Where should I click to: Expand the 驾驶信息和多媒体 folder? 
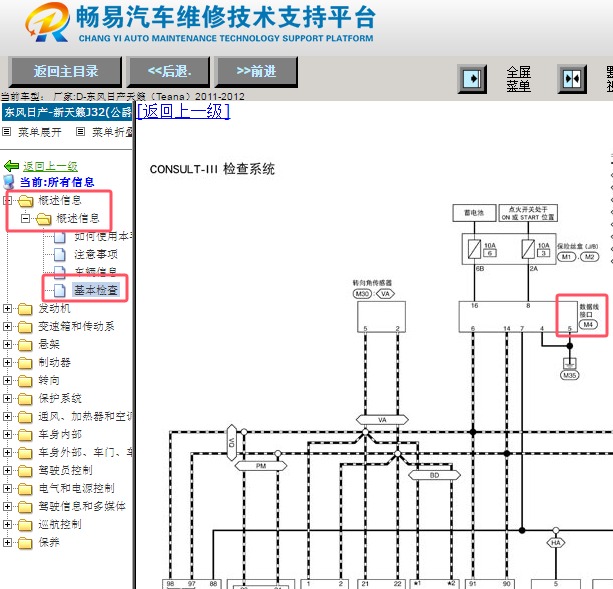tap(7, 506)
